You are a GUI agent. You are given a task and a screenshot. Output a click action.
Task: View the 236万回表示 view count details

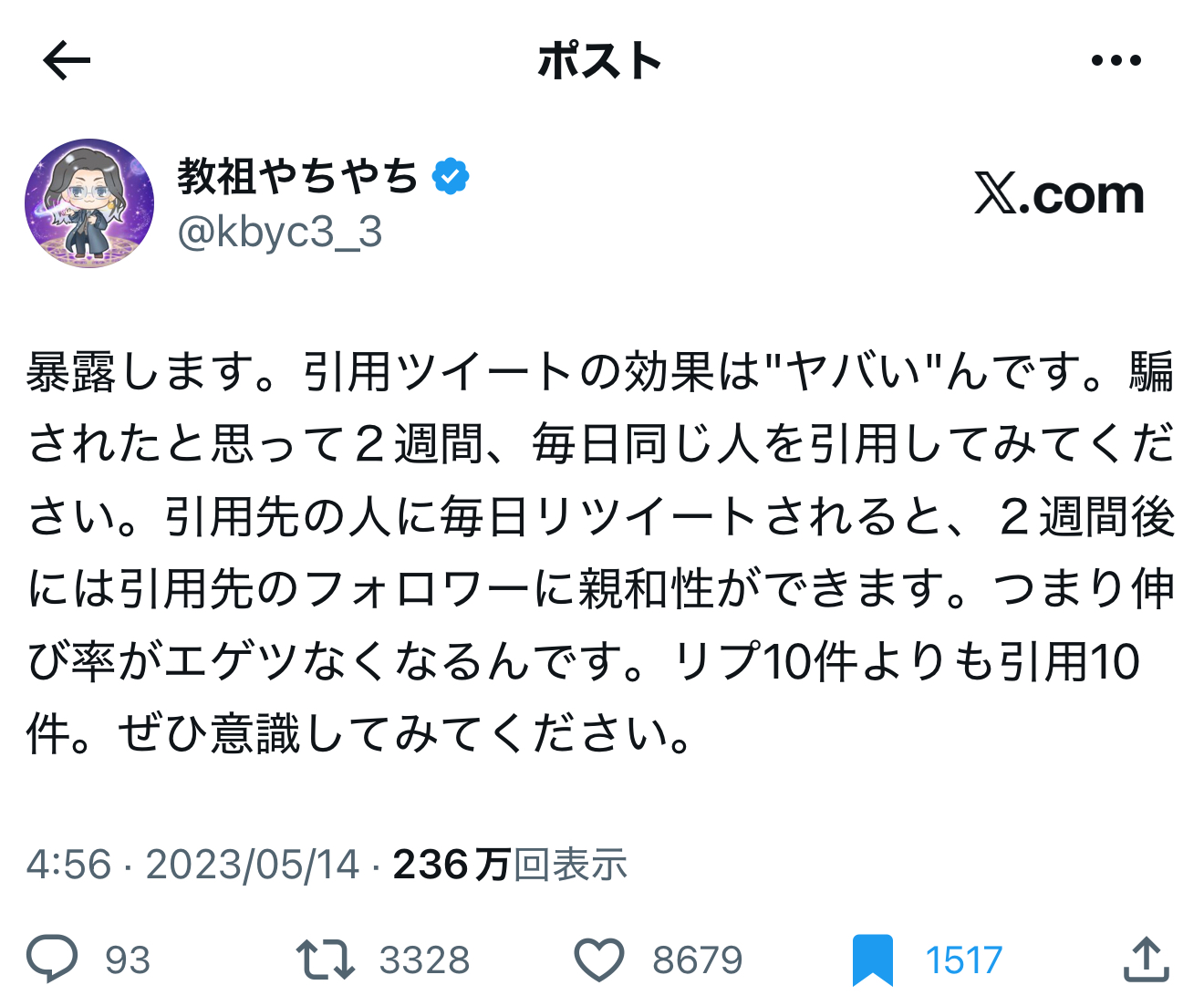coord(510,865)
